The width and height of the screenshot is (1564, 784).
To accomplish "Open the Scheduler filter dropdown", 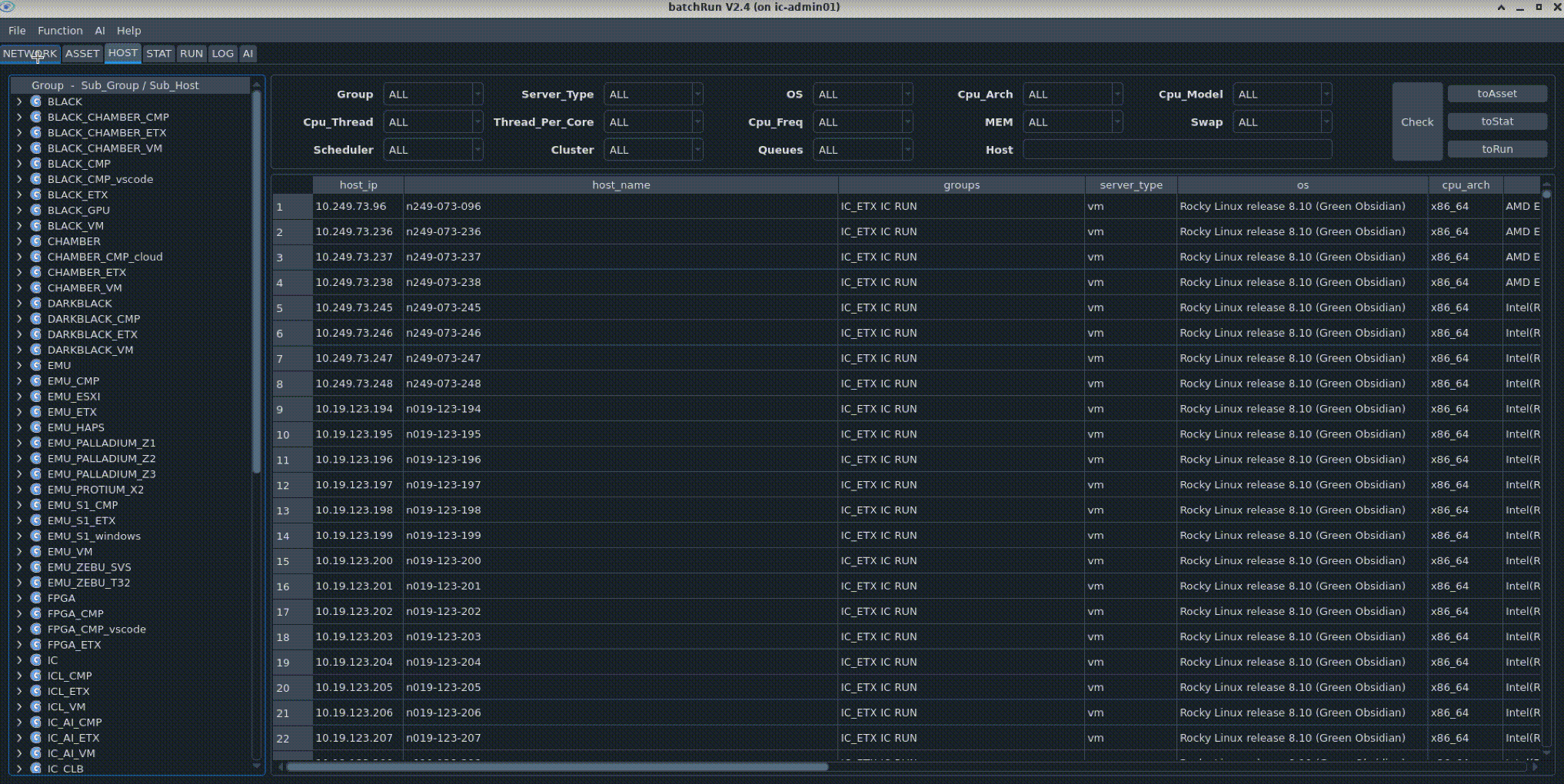I will tap(433, 150).
